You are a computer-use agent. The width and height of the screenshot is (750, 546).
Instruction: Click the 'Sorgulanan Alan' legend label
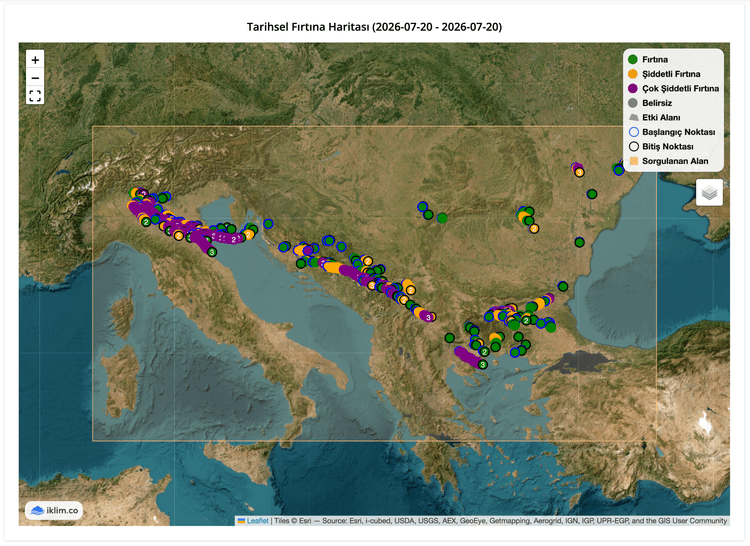(675, 161)
